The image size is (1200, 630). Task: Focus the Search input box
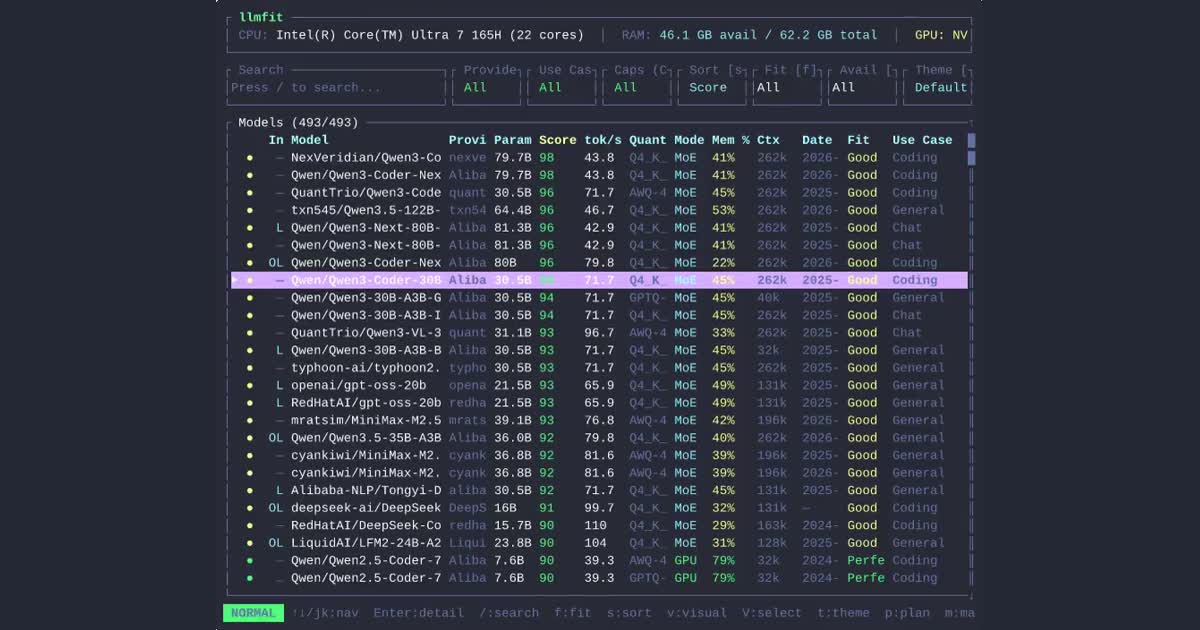click(338, 87)
